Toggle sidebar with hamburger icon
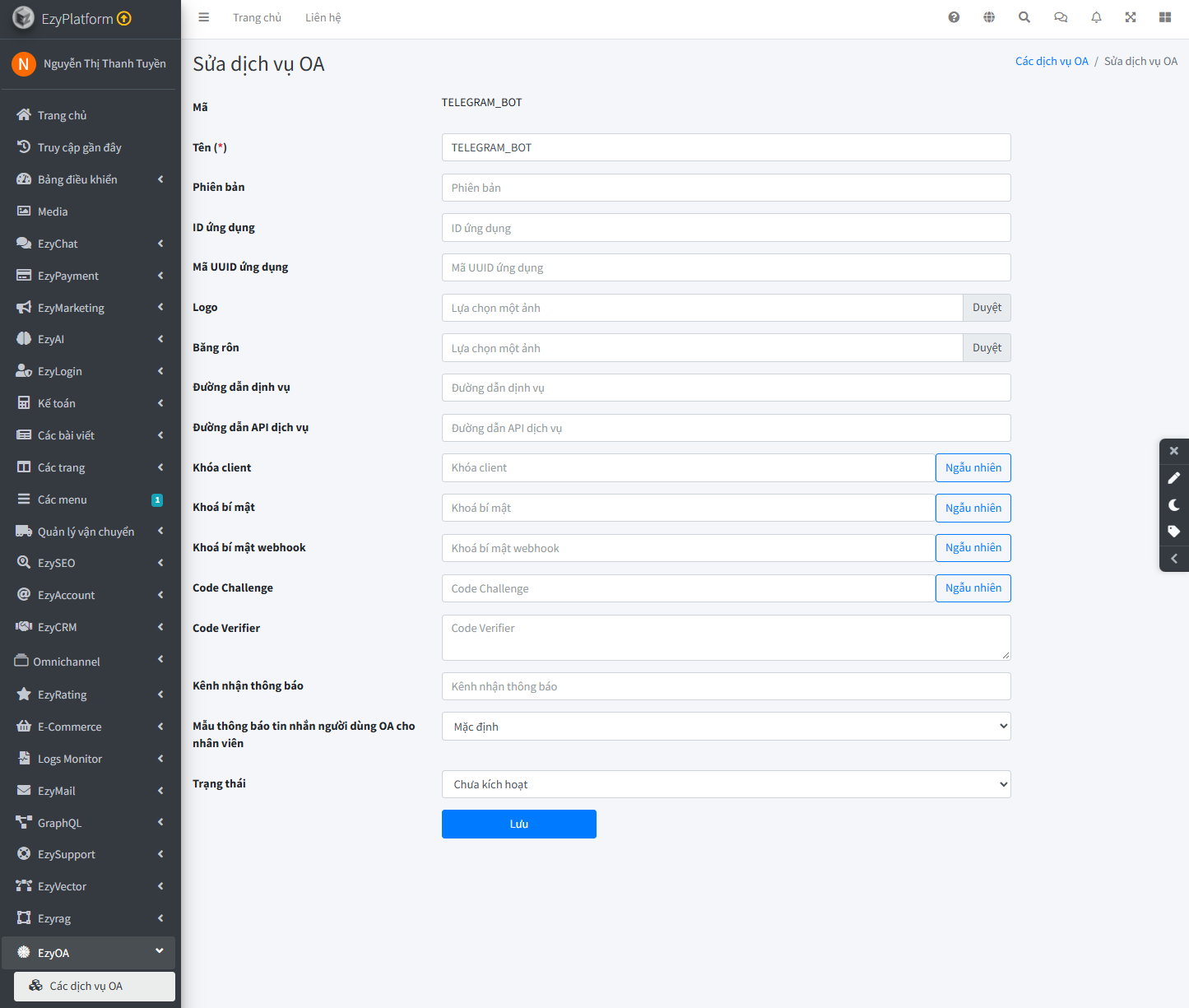Screen dimensions: 1189x1008 coord(204,17)
